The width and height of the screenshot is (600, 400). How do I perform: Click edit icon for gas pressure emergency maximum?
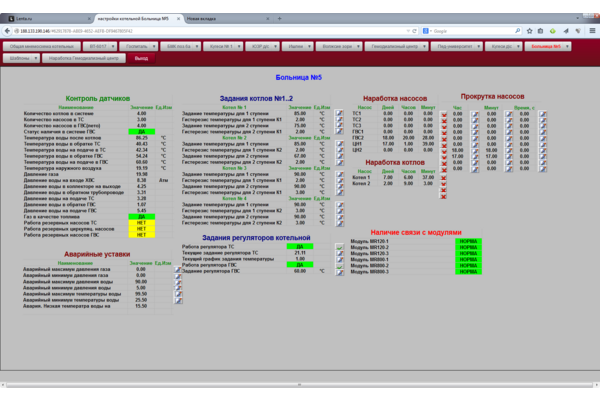[x=179, y=269]
